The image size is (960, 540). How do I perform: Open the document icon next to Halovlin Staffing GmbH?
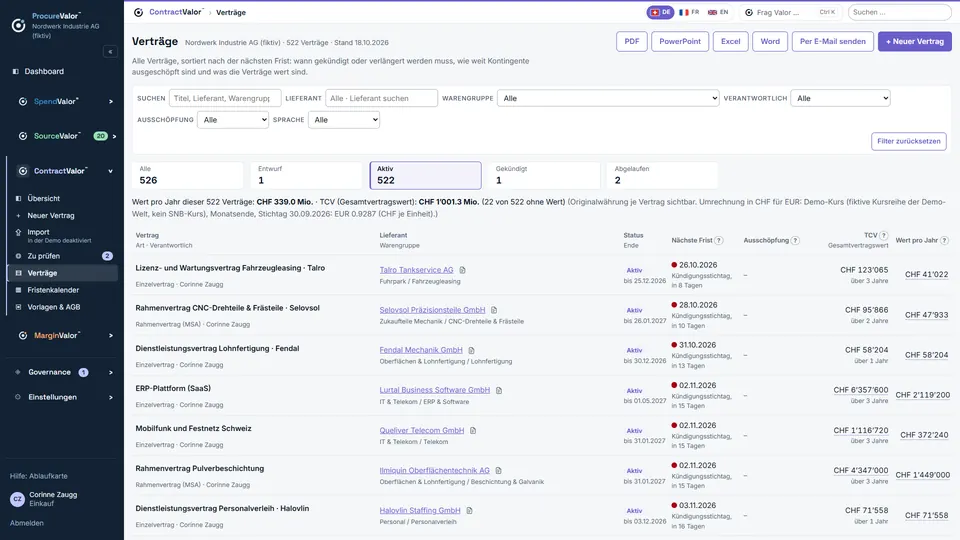coord(470,511)
